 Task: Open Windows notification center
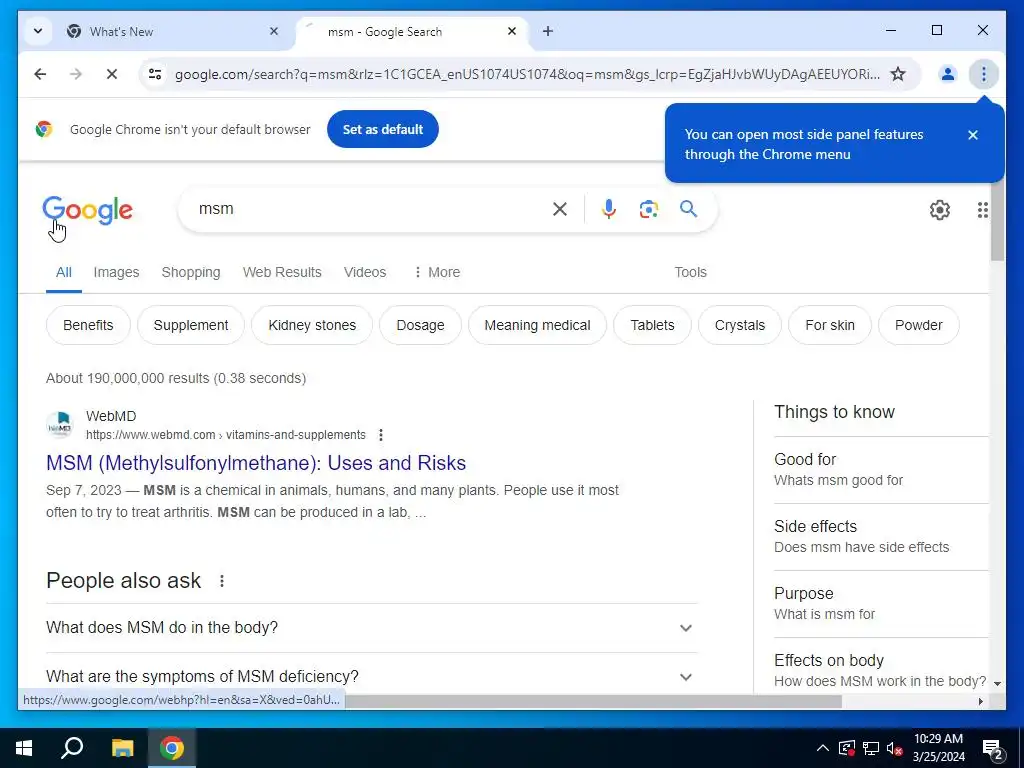click(993, 750)
